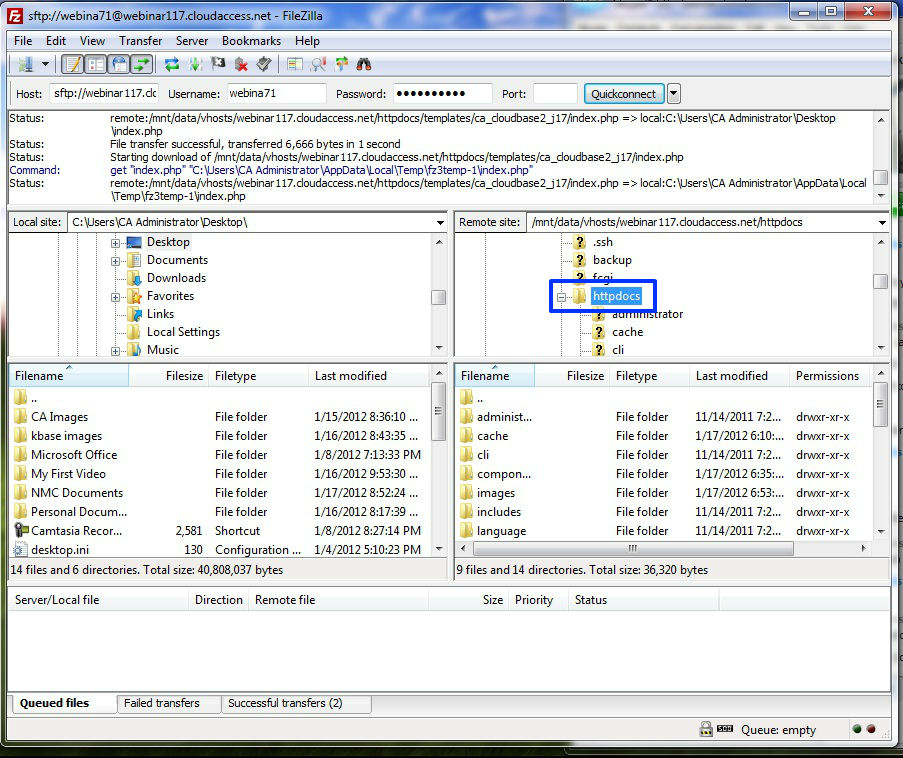This screenshot has width=903, height=758.
Task: Toggle the transfer queue display
Action: (x=142, y=64)
